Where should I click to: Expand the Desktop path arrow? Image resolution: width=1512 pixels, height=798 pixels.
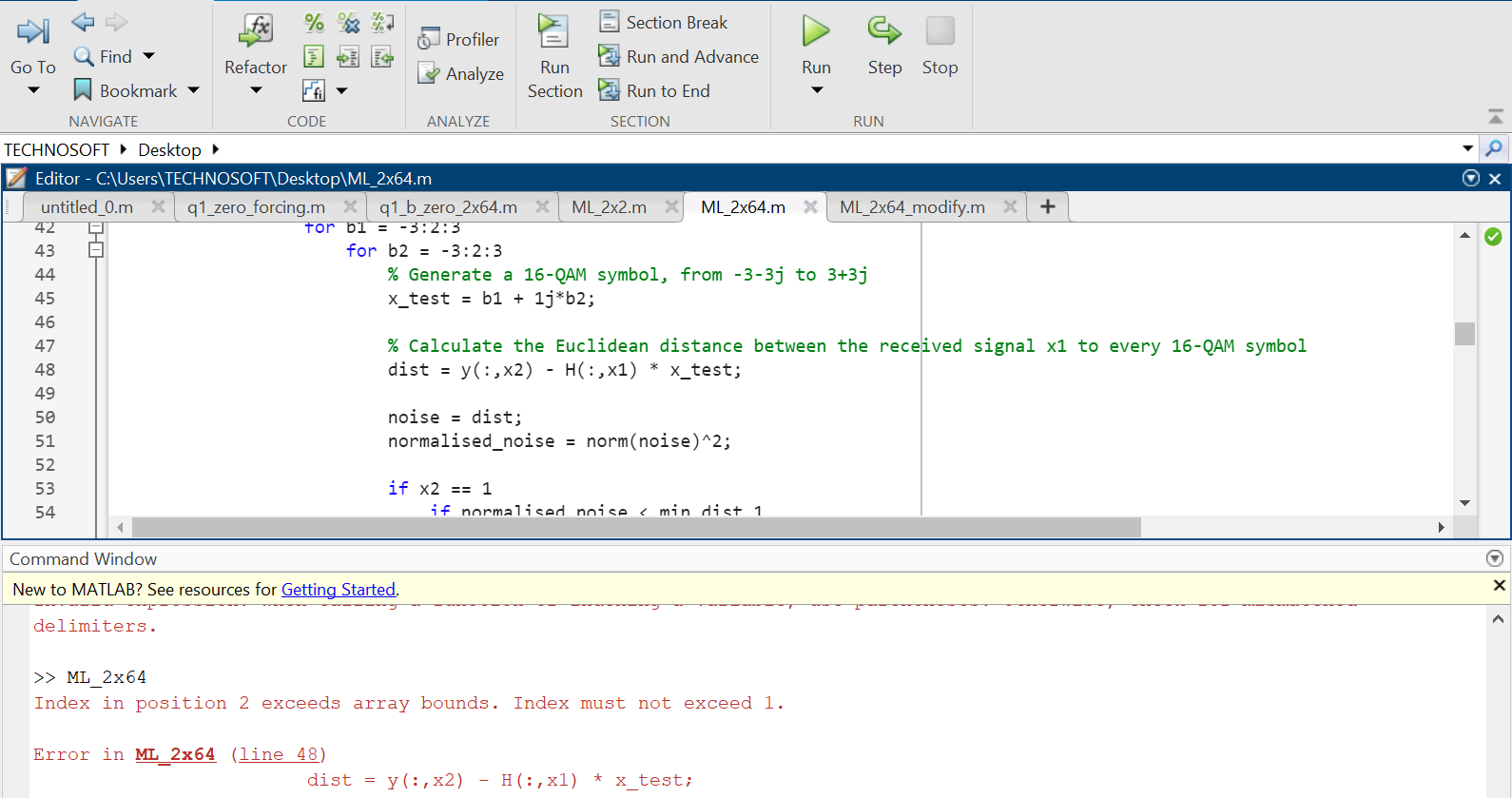tap(216, 149)
